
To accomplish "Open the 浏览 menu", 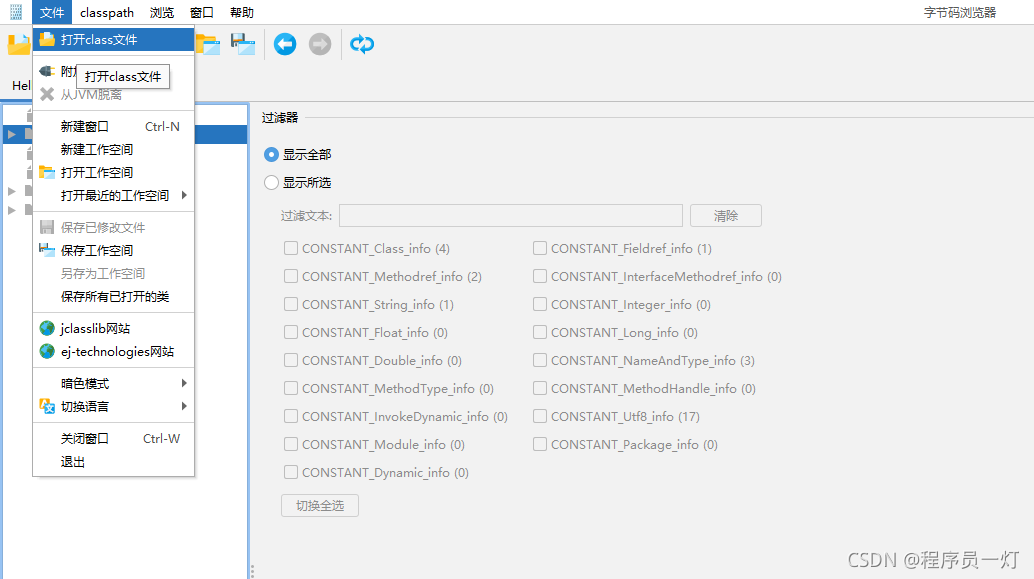I will 162,13.
